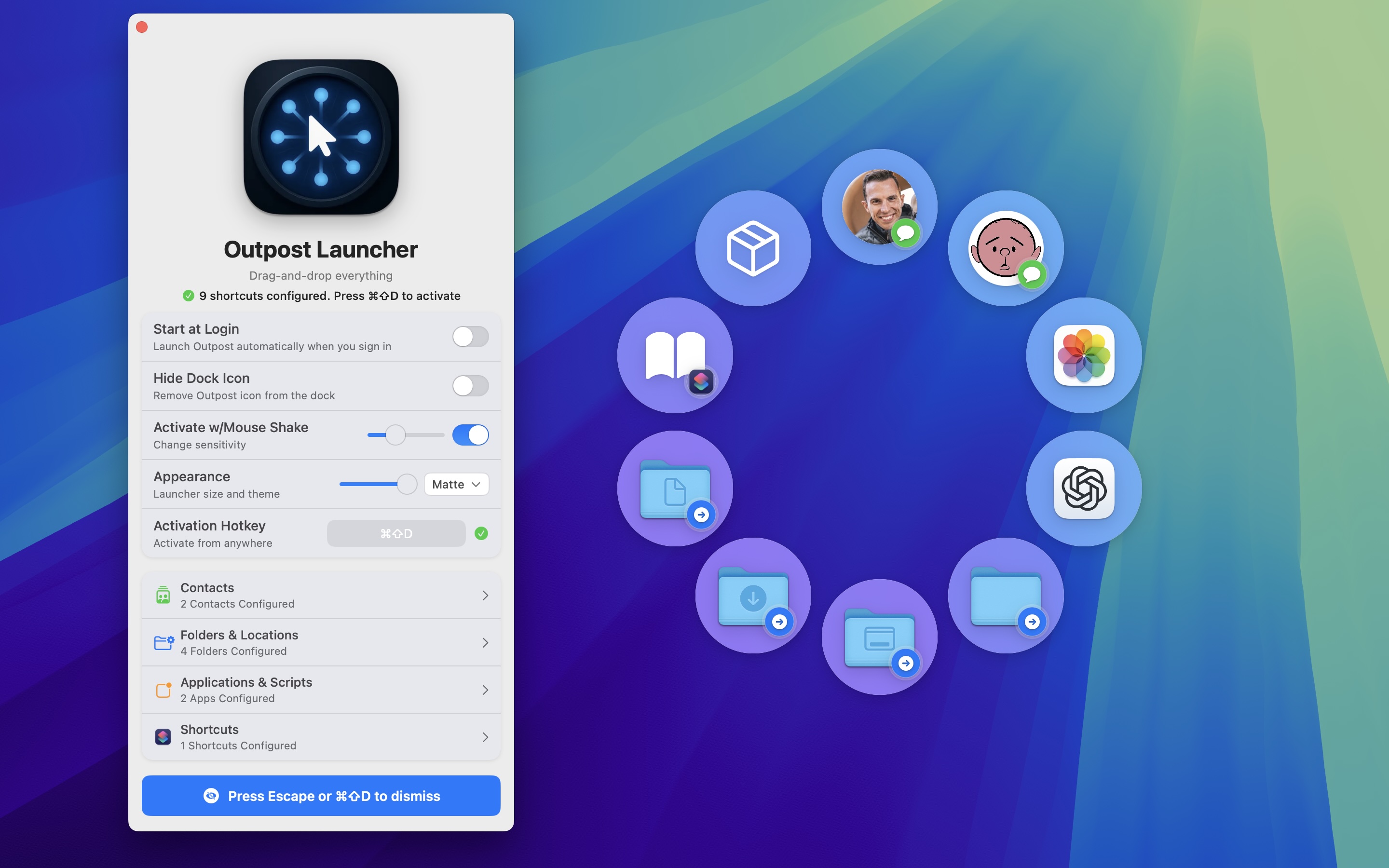Open the Matte theme dropdown
The height and width of the screenshot is (868, 1389).
coord(456,484)
